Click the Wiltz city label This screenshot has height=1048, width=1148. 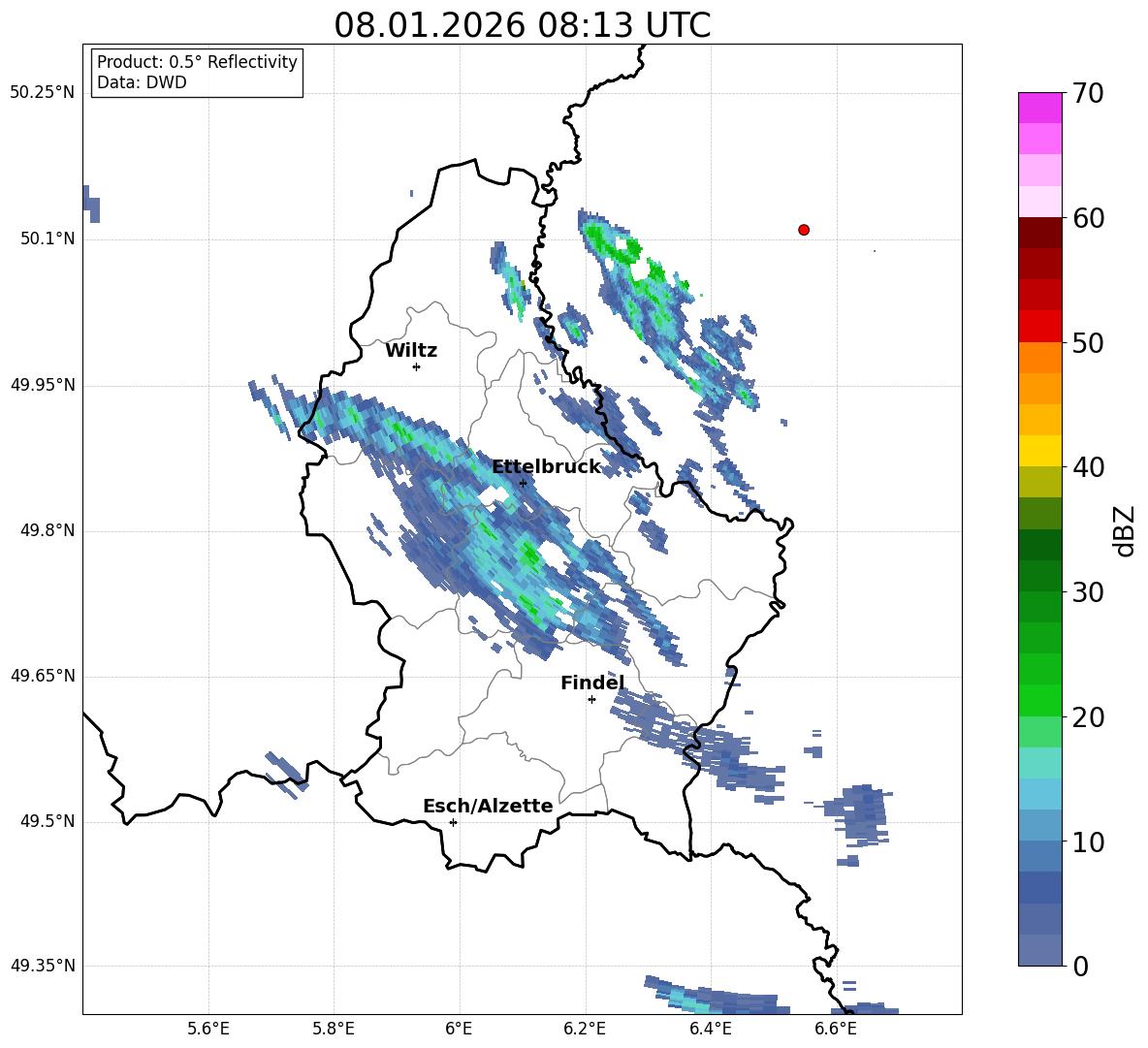pos(411,351)
